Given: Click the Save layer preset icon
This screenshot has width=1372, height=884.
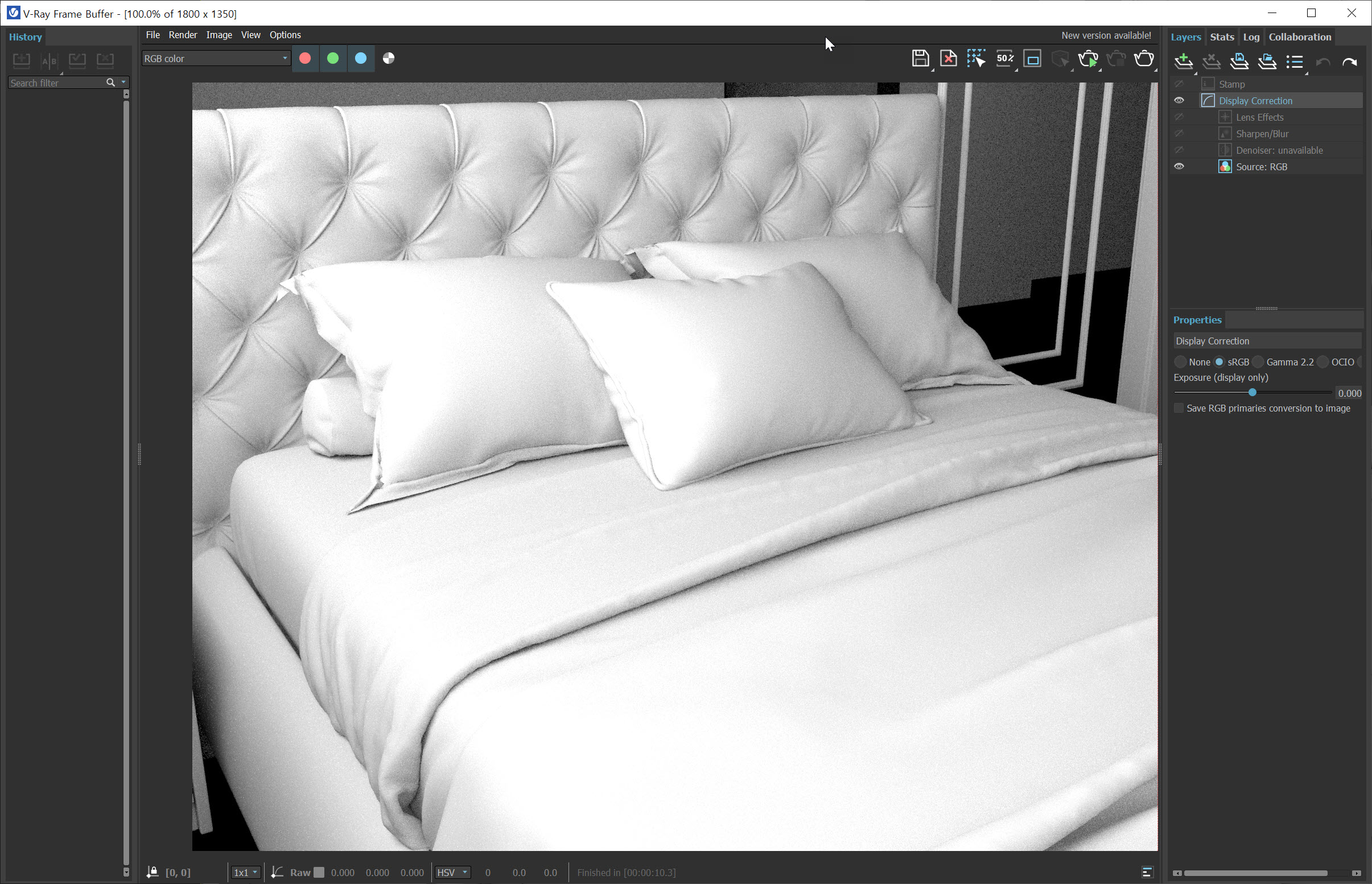Looking at the screenshot, I should pos(1239,61).
